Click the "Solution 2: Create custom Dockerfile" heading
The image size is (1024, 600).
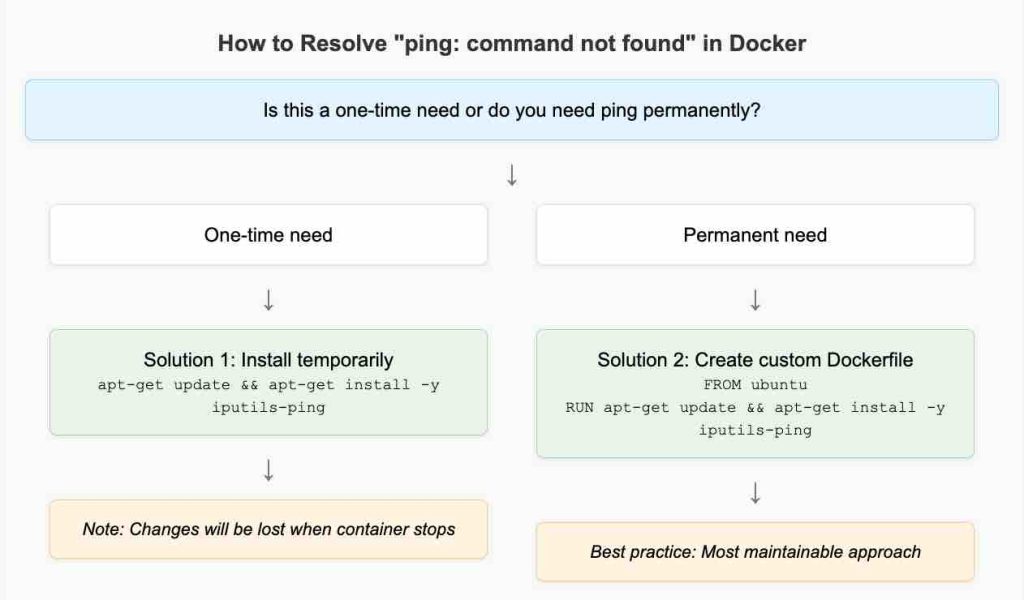point(755,360)
